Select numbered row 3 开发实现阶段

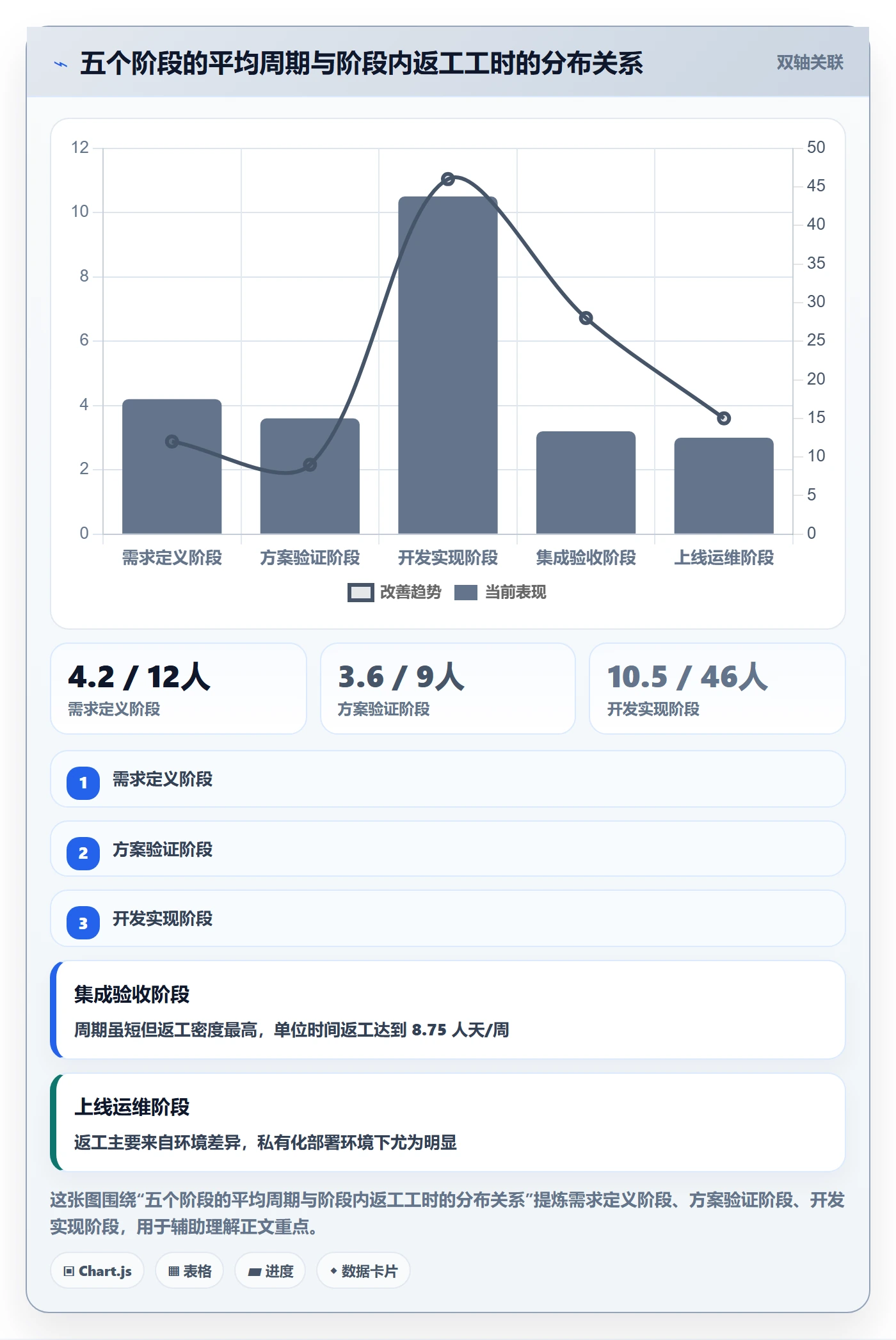coord(448,919)
